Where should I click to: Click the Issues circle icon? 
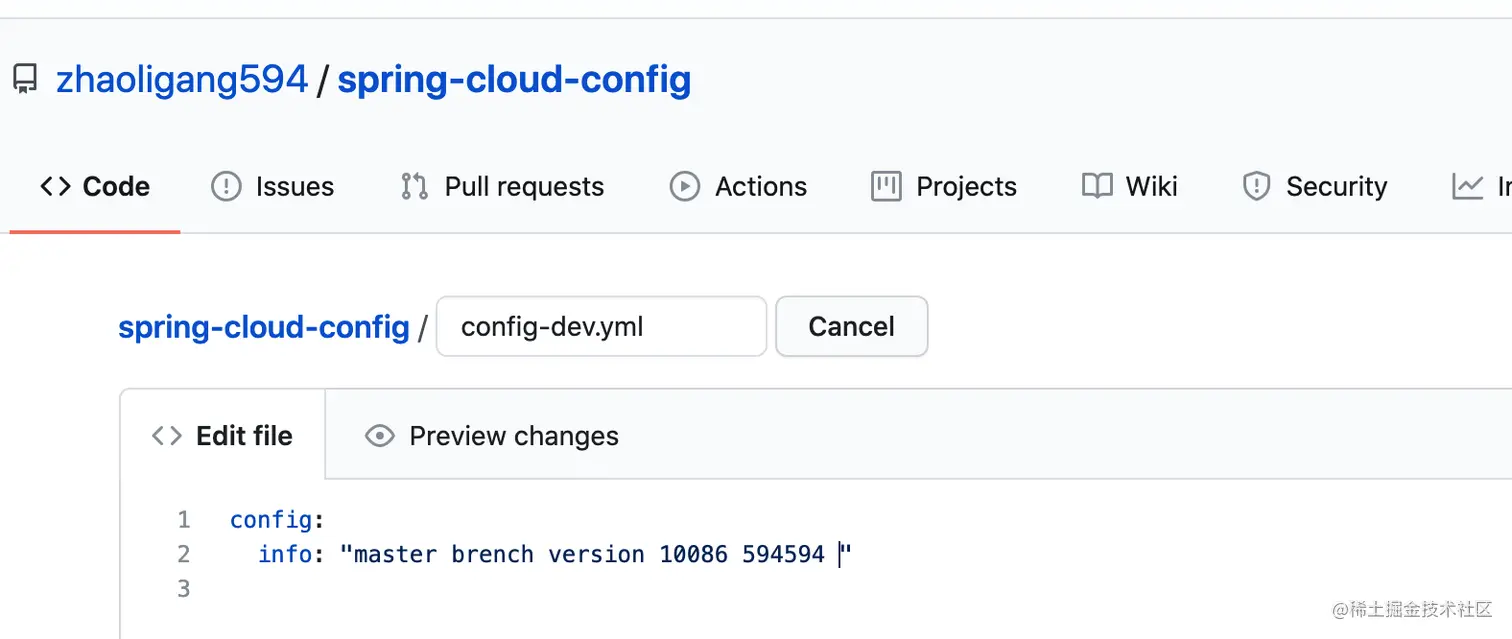point(226,186)
